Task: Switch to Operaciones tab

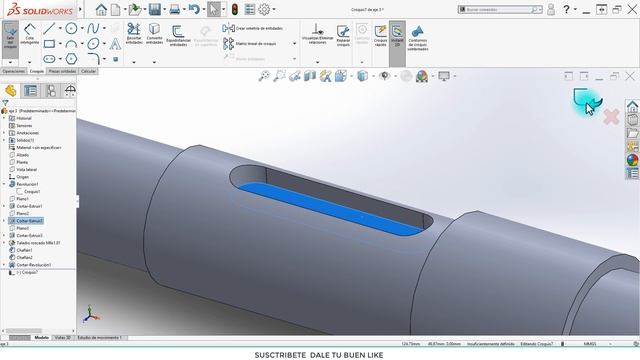Action: [13, 71]
